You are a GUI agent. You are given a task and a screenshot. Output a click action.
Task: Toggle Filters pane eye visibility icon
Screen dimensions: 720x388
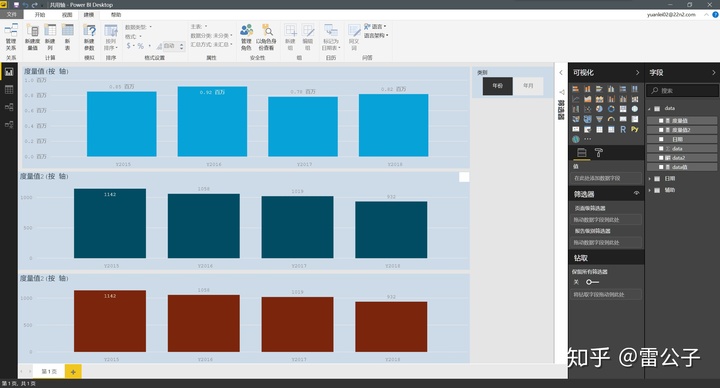coord(636,193)
